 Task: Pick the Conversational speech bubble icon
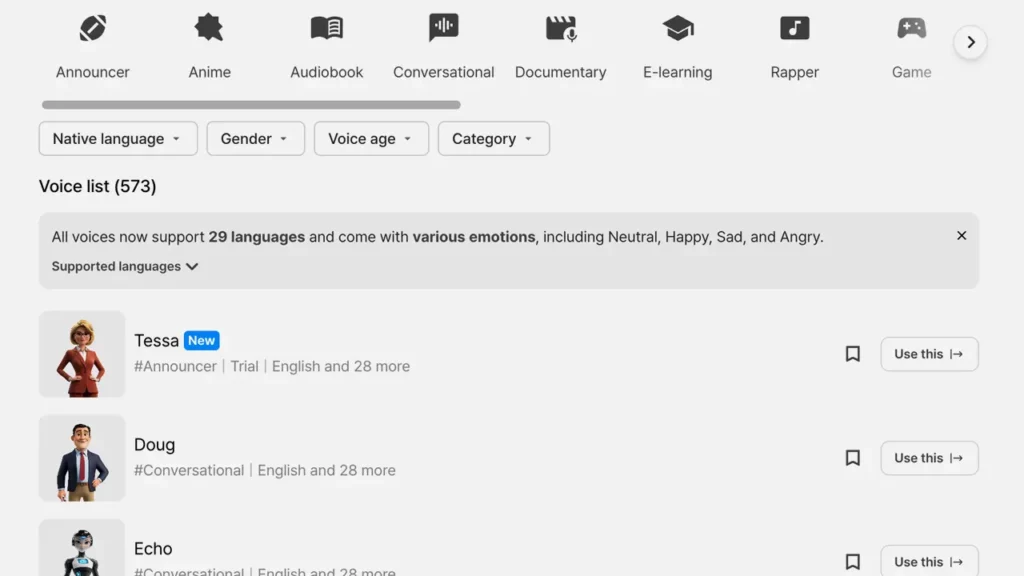click(x=443, y=27)
